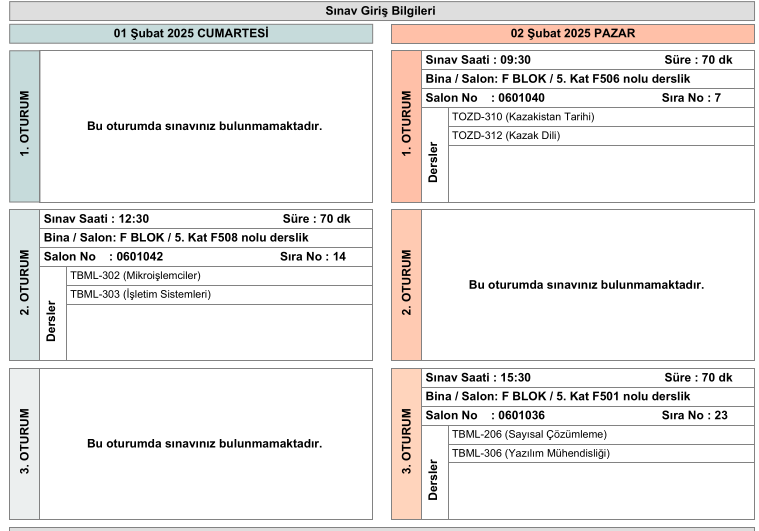Select the '01 Şubat 2025 CUMARTESİ' date header
Screen dimensions: 759x531
191,33
